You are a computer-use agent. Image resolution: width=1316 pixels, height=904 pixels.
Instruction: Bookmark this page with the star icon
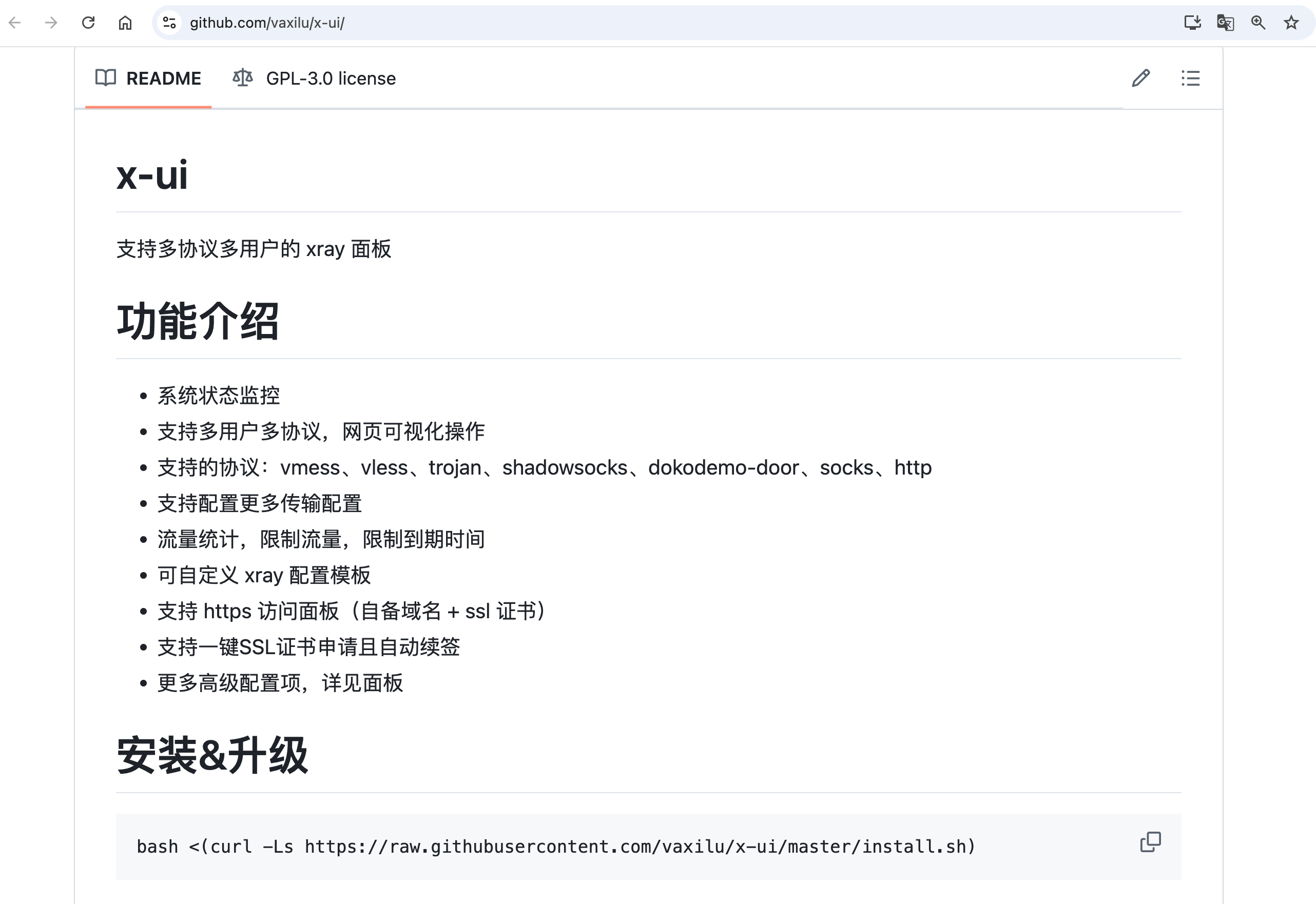coord(1291,23)
